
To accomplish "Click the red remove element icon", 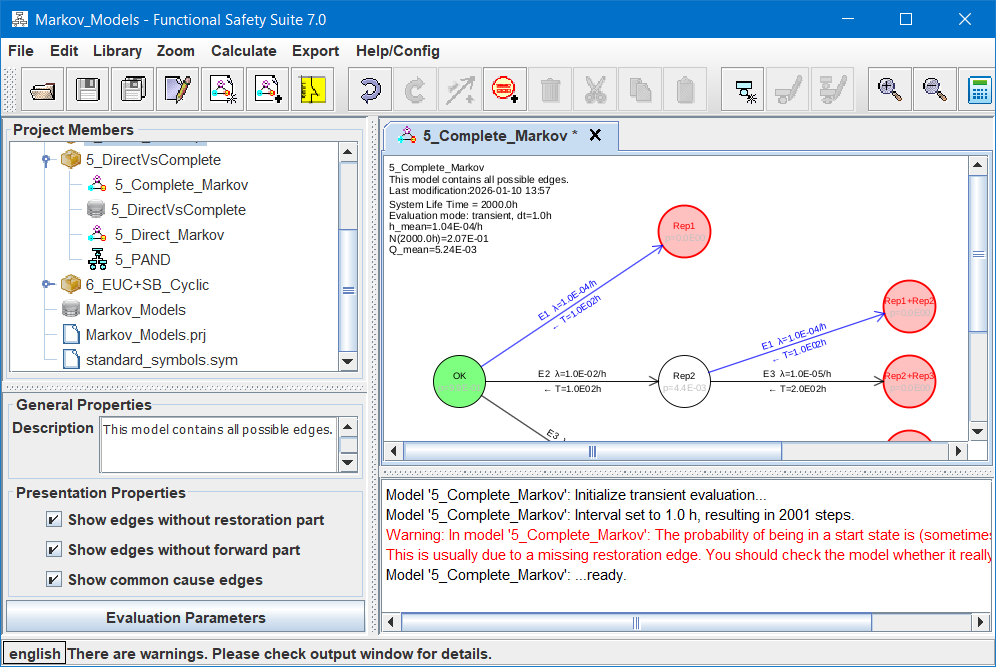I will click(504, 90).
